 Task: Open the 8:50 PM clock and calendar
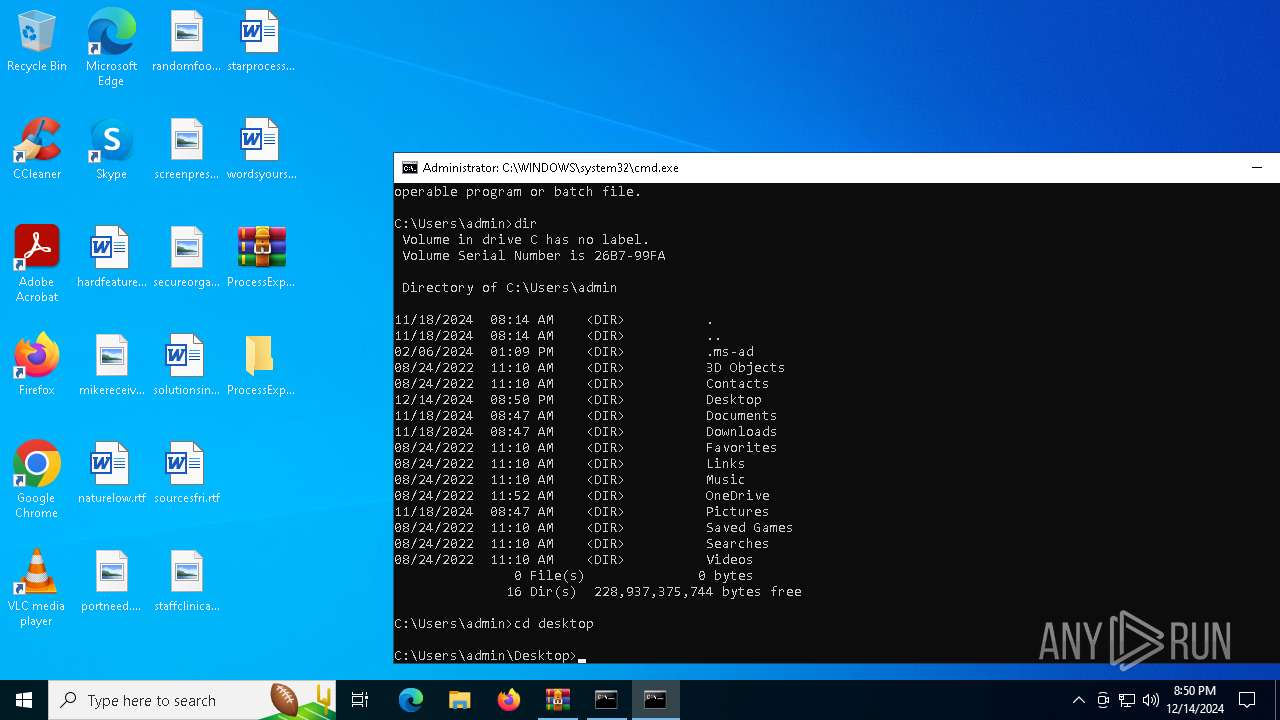pos(1194,700)
